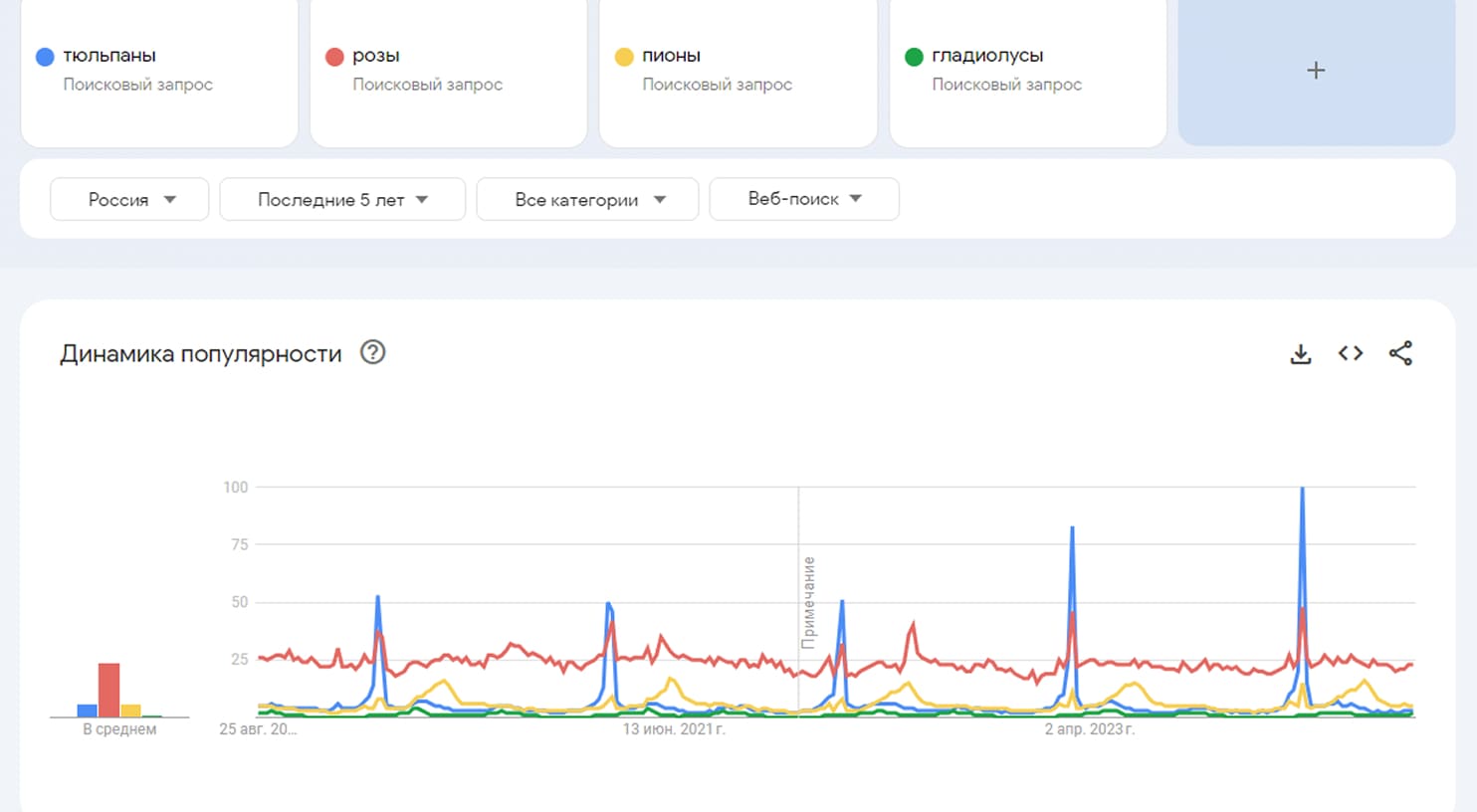Add a comparison term with the plus card
The height and width of the screenshot is (812, 1477).
click(1316, 71)
